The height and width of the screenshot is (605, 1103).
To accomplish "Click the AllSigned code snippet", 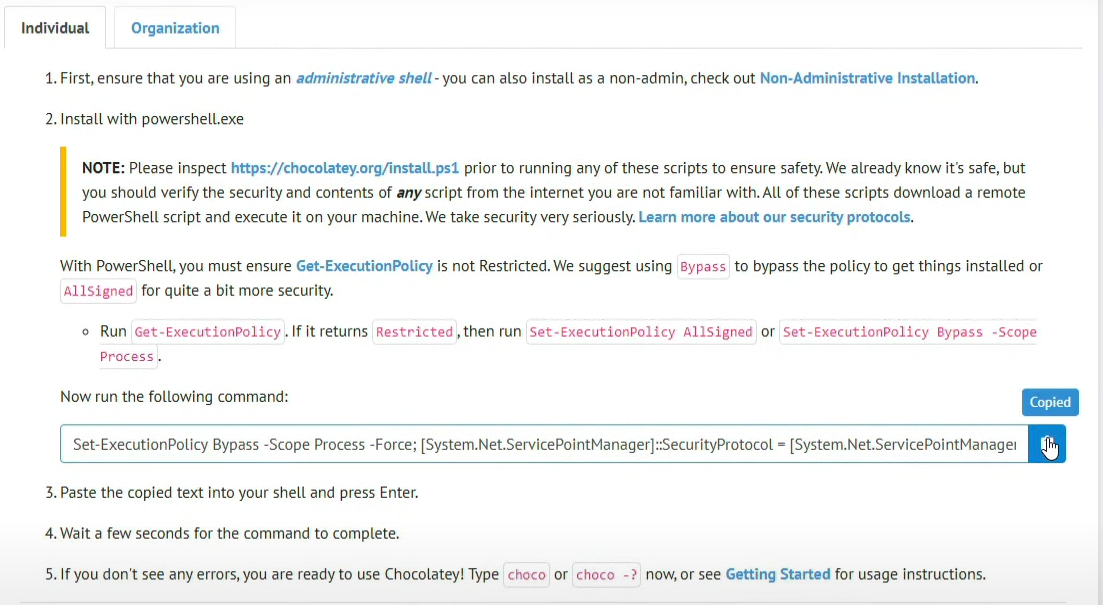I will coord(98,291).
